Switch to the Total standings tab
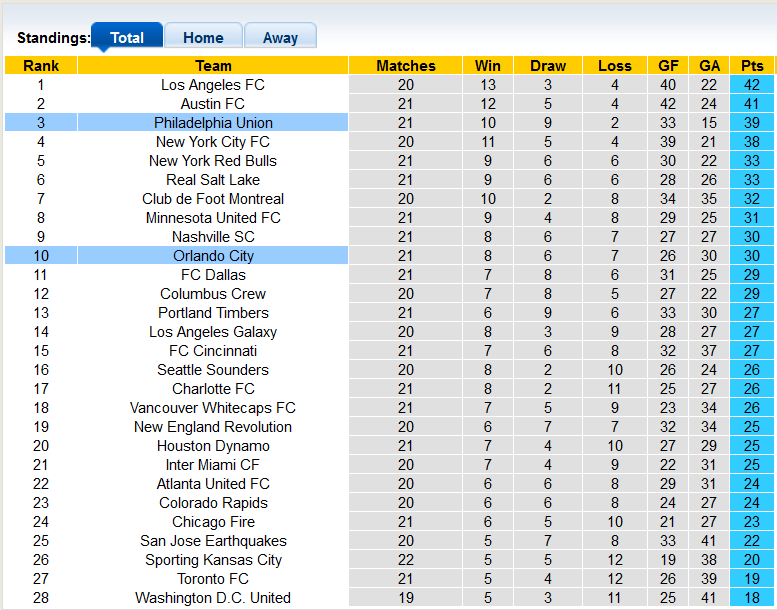Image resolution: width=777 pixels, height=610 pixels. 127,38
